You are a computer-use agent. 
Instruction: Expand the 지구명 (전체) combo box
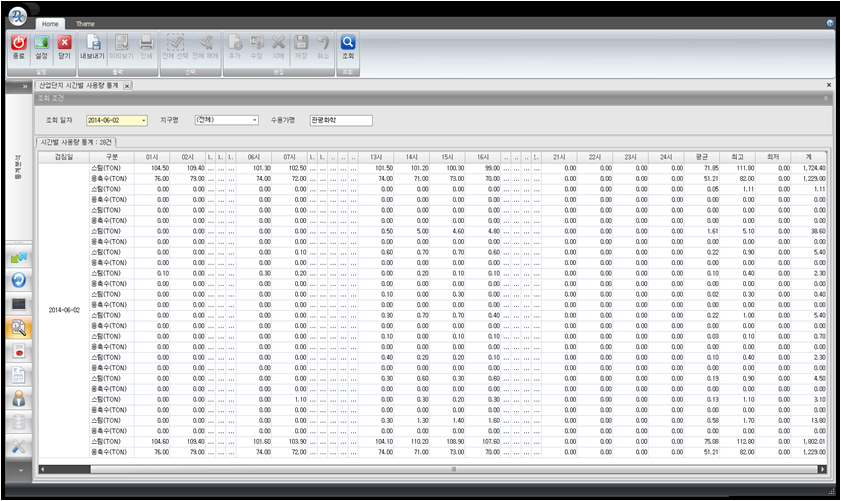click(254, 120)
